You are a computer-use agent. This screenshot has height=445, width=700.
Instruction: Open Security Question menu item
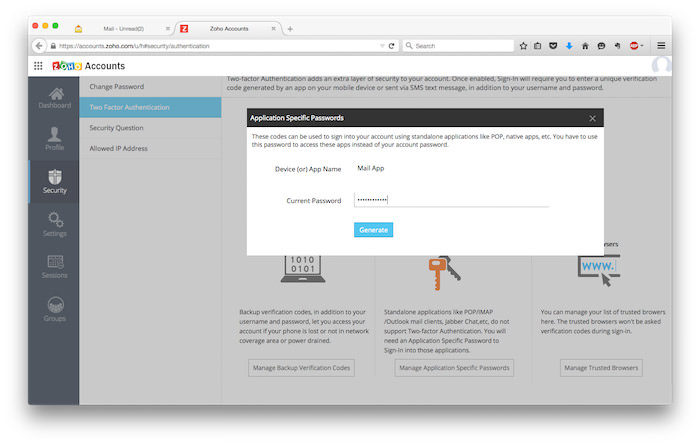(150, 128)
